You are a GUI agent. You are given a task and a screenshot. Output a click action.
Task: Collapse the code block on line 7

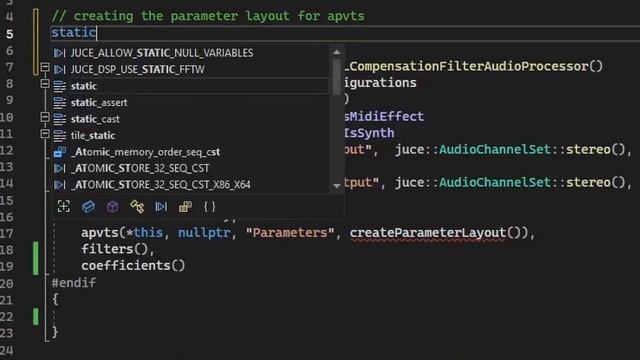[45, 67]
